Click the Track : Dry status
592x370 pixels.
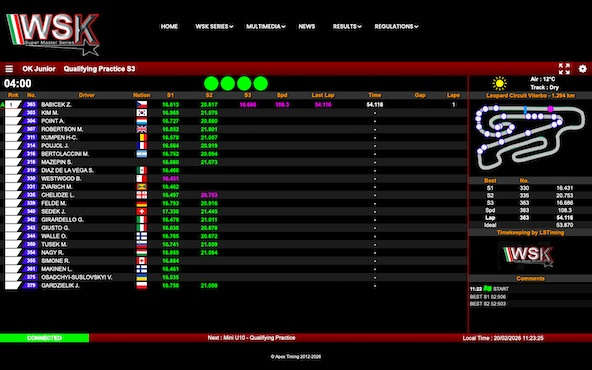click(544, 87)
